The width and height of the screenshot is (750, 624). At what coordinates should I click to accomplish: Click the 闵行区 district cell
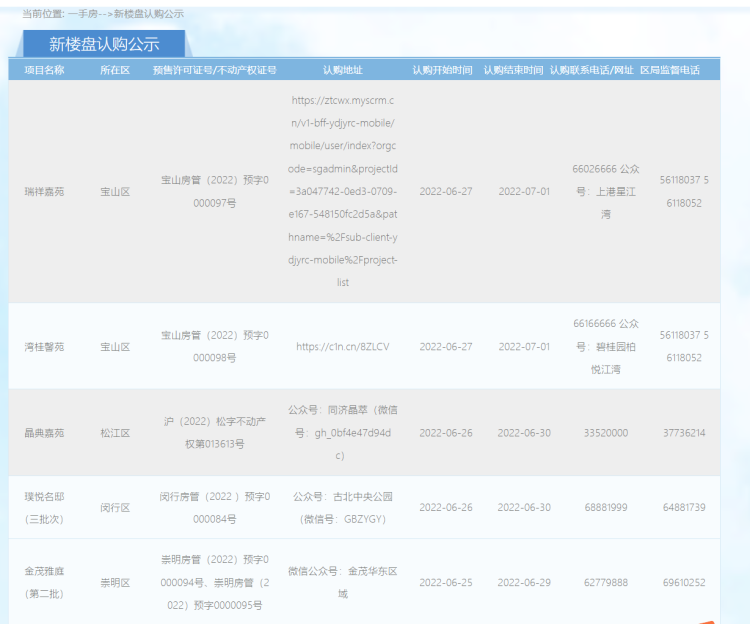click(x=115, y=508)
